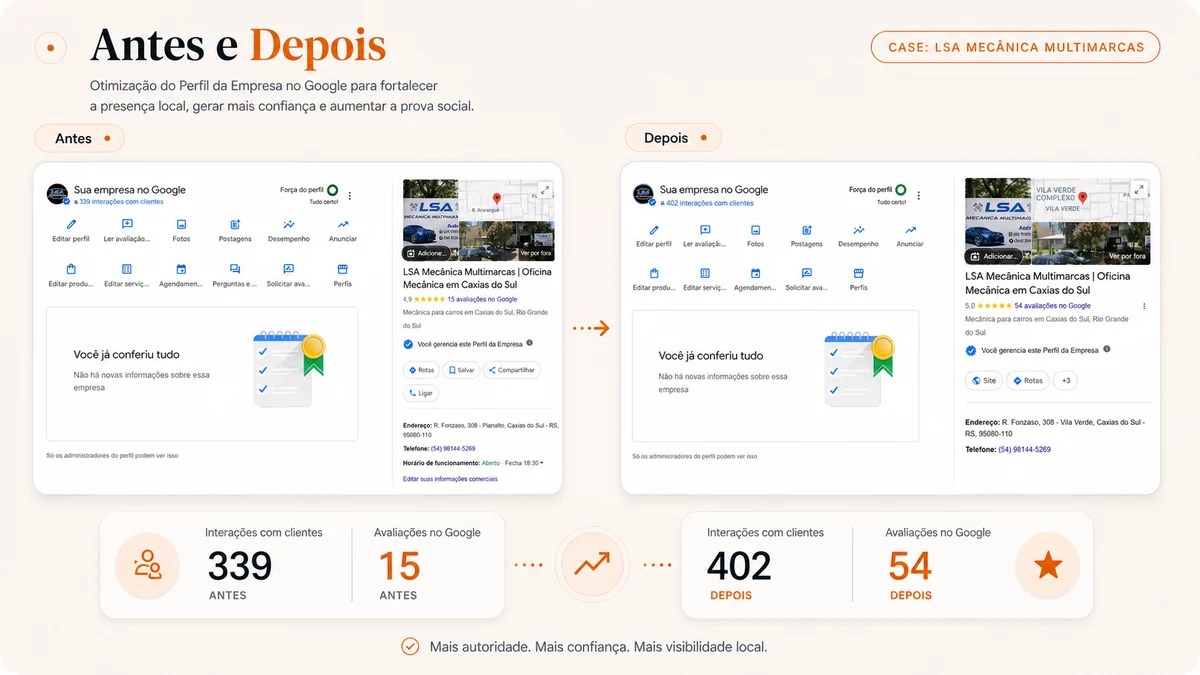1200x675 pixels.
Task: Open Editar produtos in the Antes panel
Action: click(x=70, y=275)
